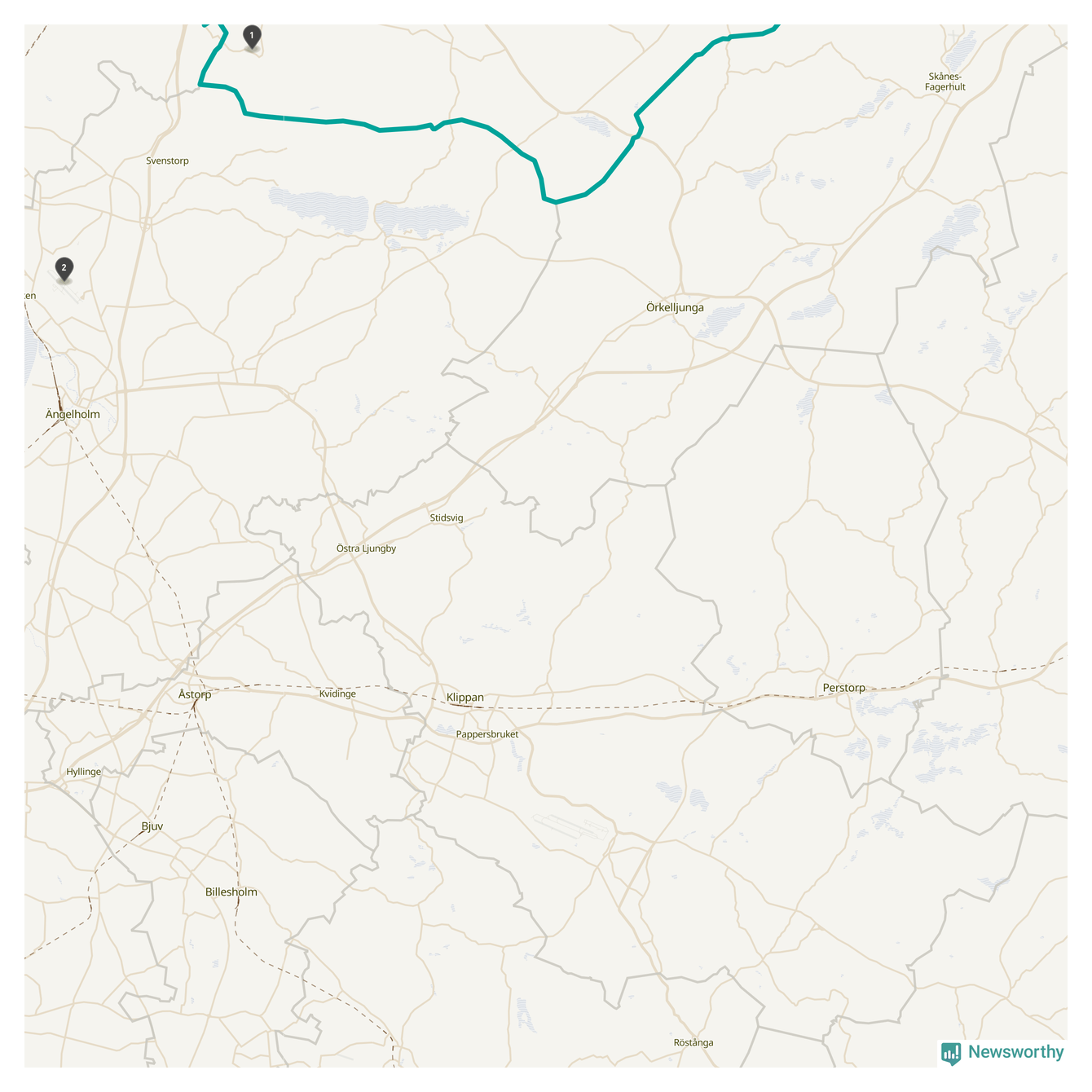Select the Örkelljunga town label
Image resolution: width=1092 pixels, height=1092 pixels.
(x=675, y=308)
